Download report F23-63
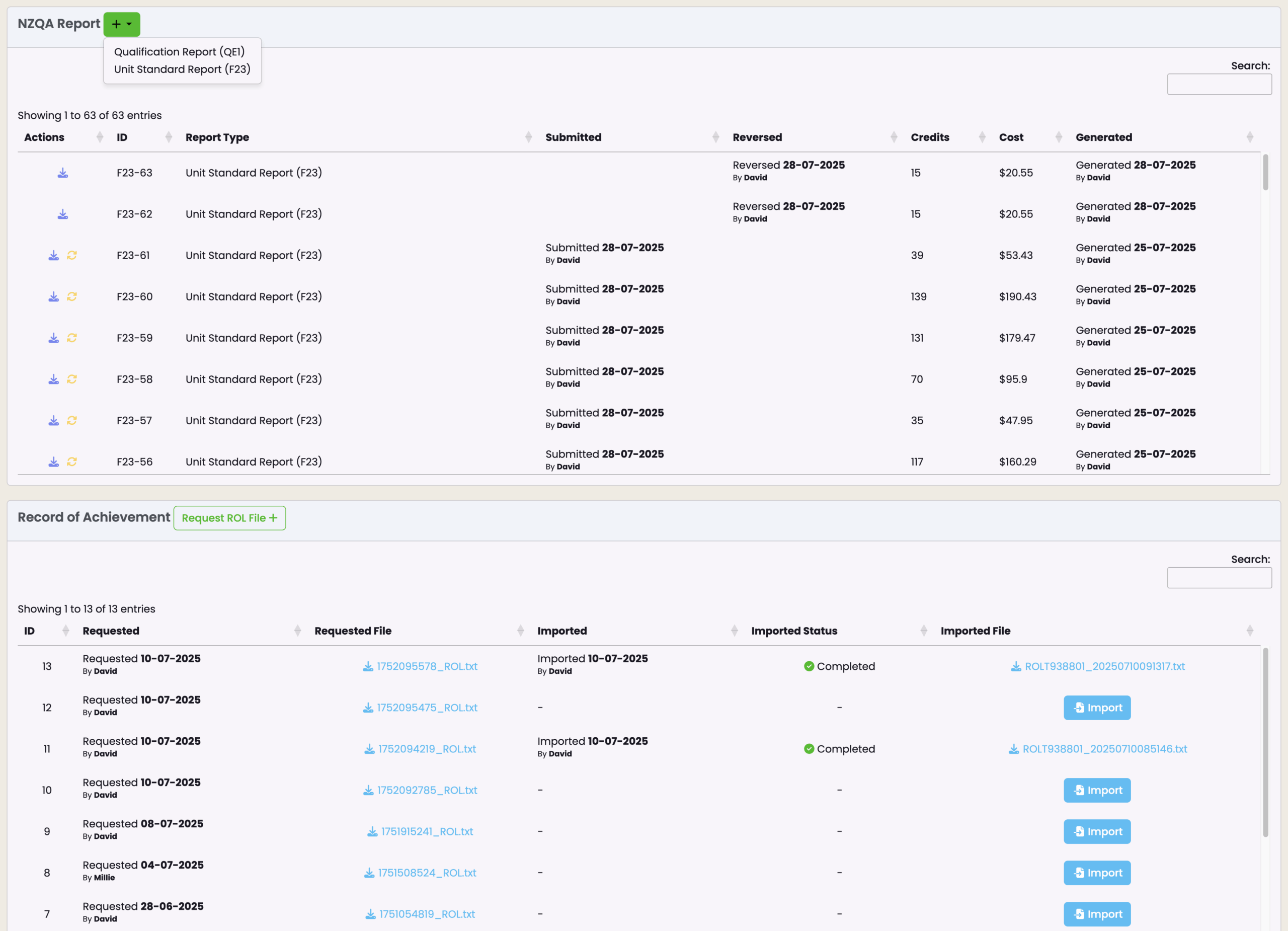The height and width of the screenshot is (931, 1288). 63,173
